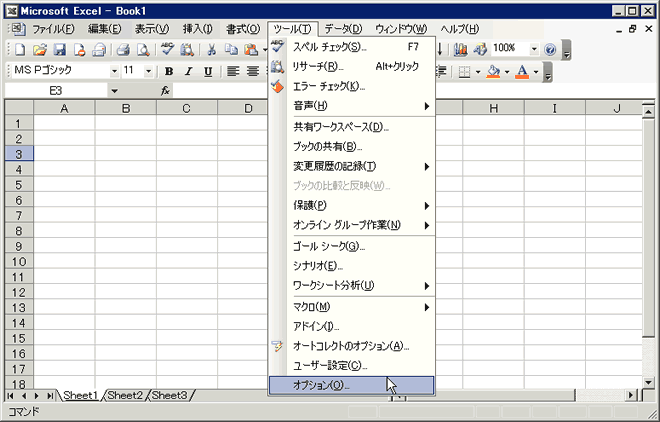The image size is (660, 422).
Task: Click the Drawing toolbar icon
Action: click(x=480, y=50)
